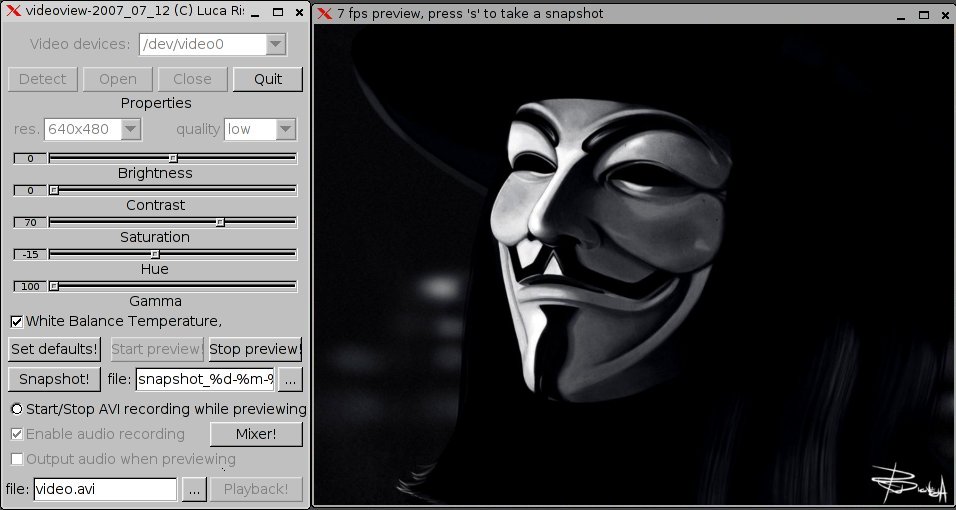Click the Stop preview! button
The width and height of the screenshot is (956, 510).
tap(255, 349)
